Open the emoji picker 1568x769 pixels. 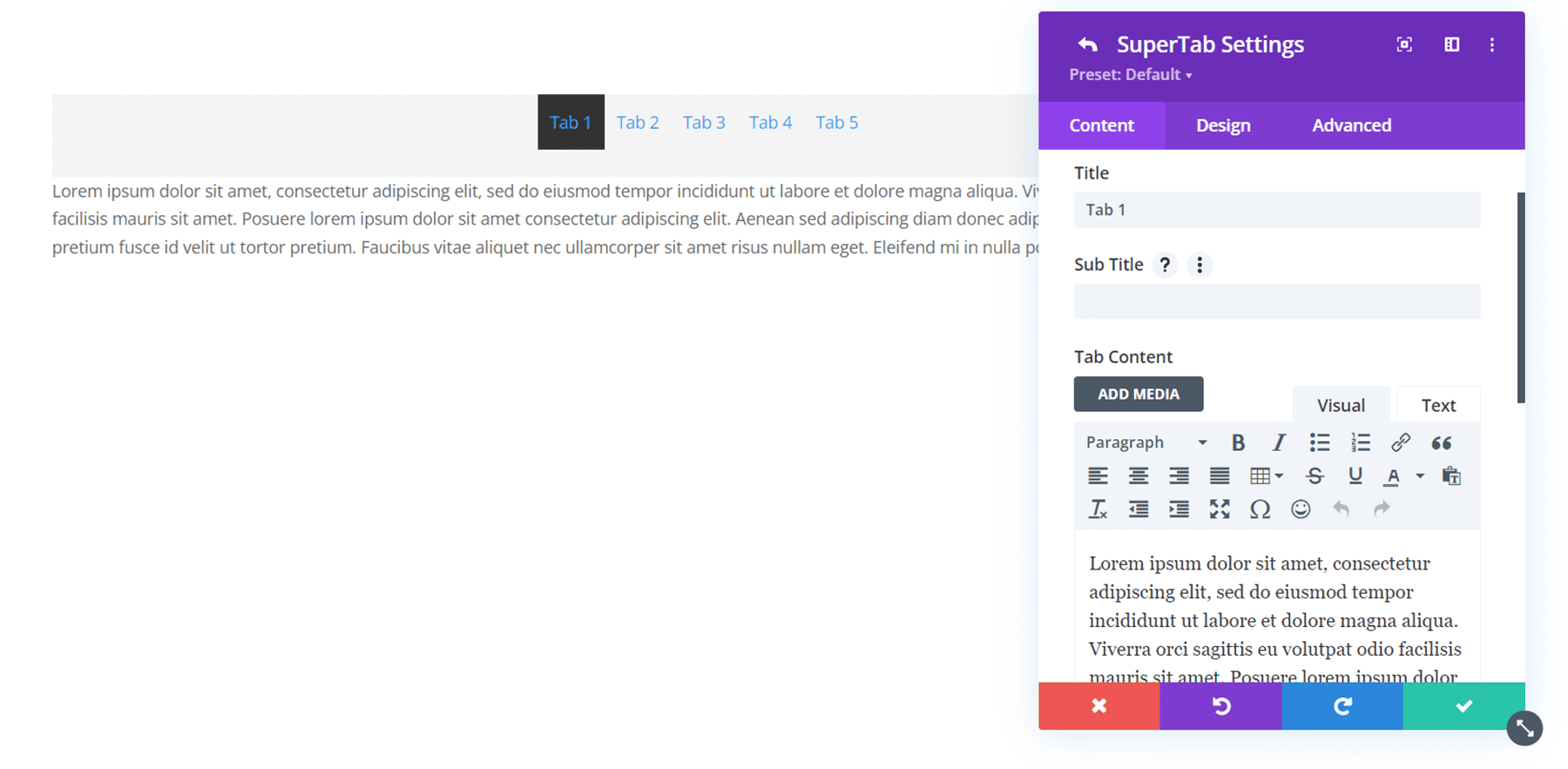click(1301, 509)
